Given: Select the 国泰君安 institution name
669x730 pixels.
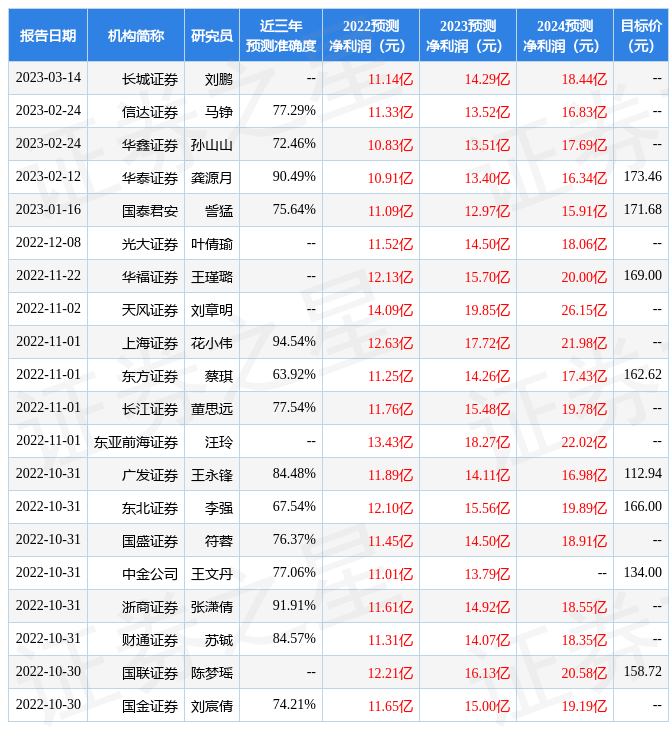Looking at the screenshot, I should point(150,210).
